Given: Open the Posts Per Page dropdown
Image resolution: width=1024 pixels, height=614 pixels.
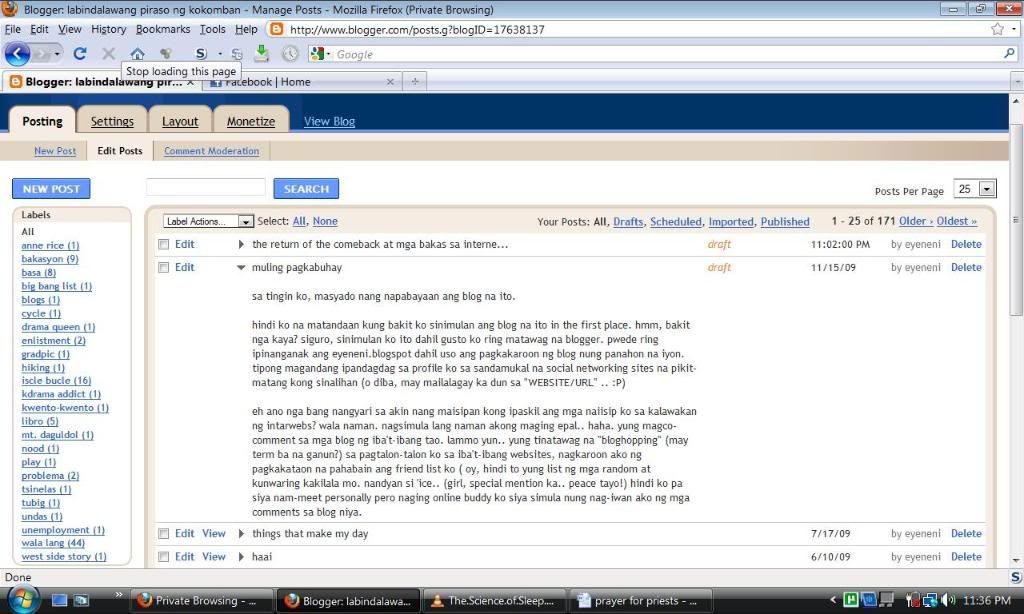Looking at the screenshot, I should coord(976,189).
